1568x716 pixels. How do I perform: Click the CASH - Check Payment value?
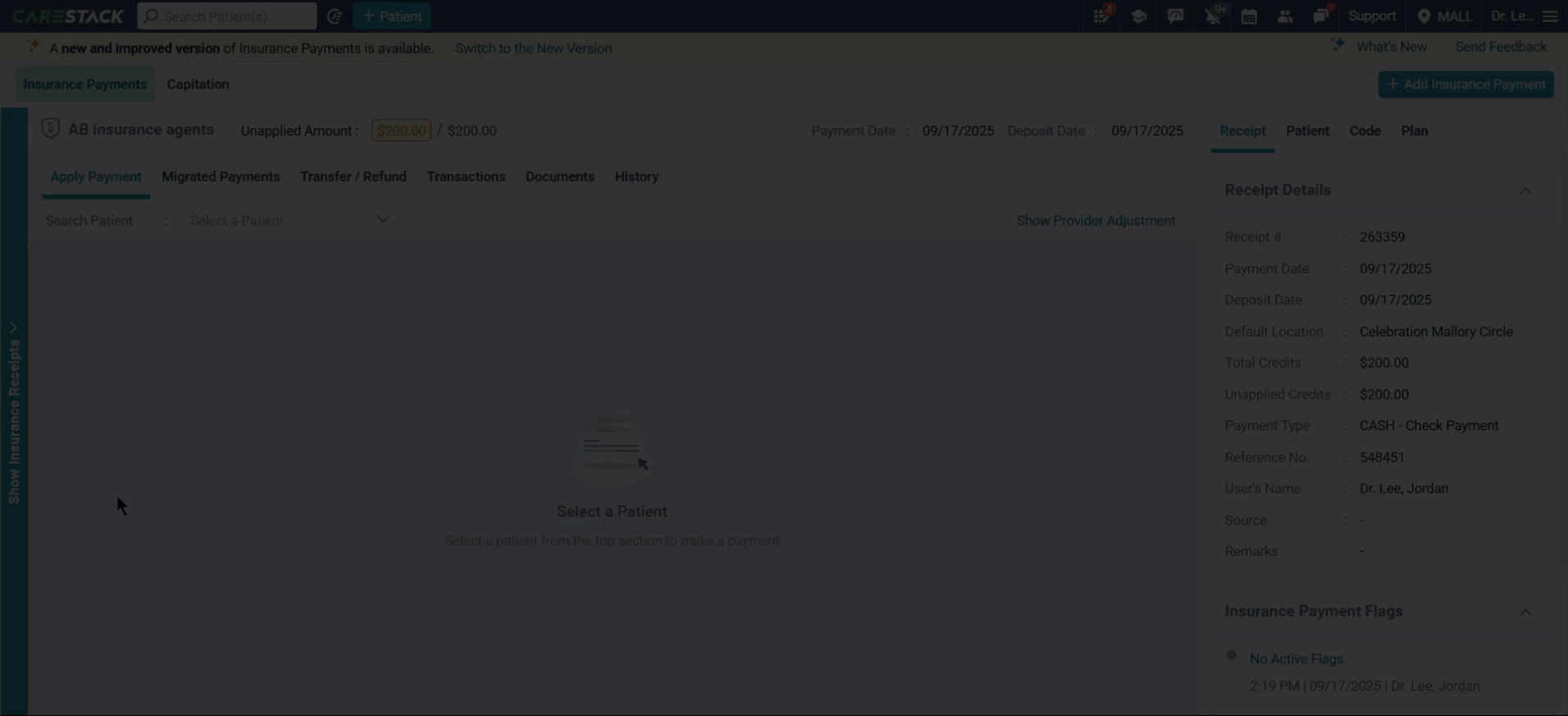(x=1428, y=426)
